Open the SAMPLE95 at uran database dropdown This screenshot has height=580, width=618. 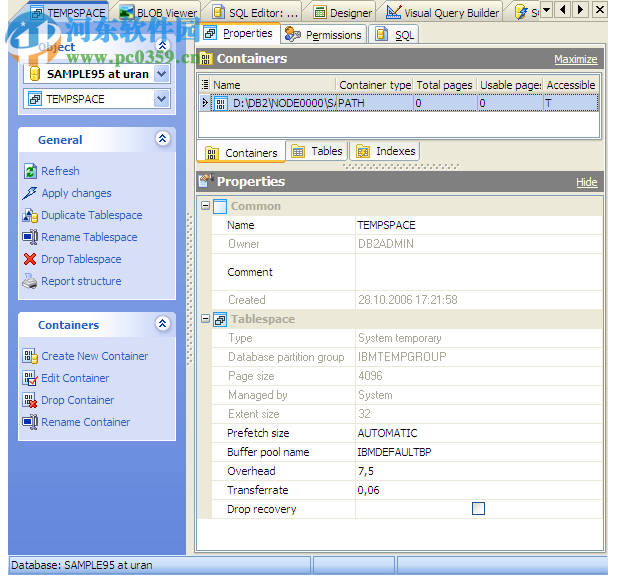[x=162, y=74]
